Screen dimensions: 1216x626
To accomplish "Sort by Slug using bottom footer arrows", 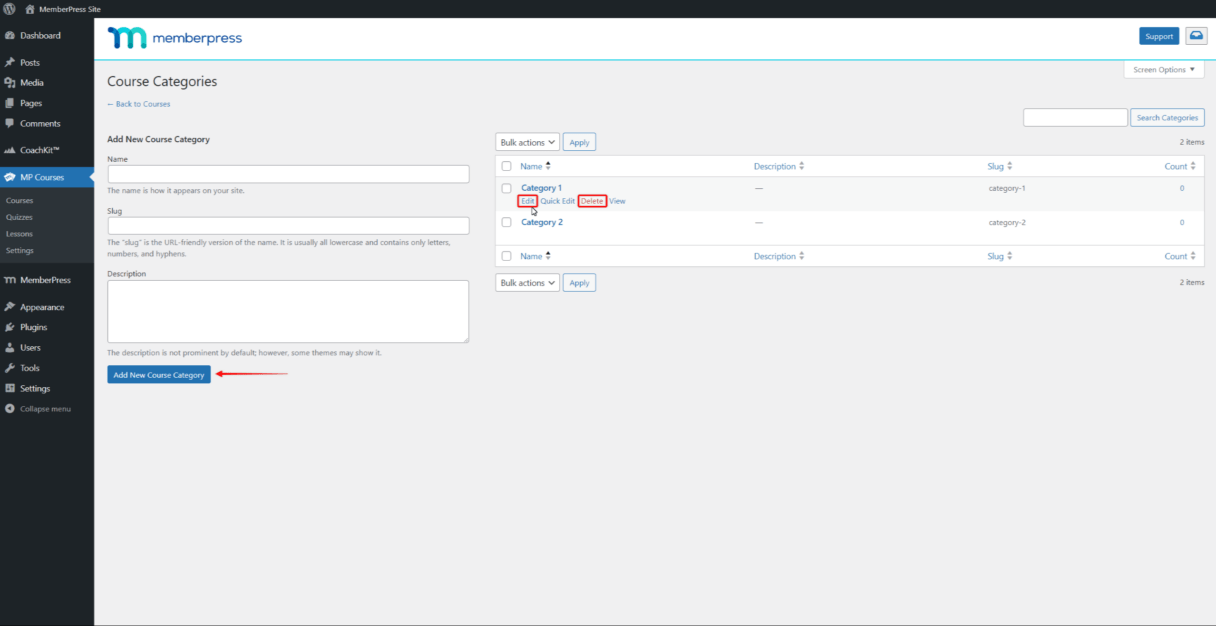I will coord(1009,256).
